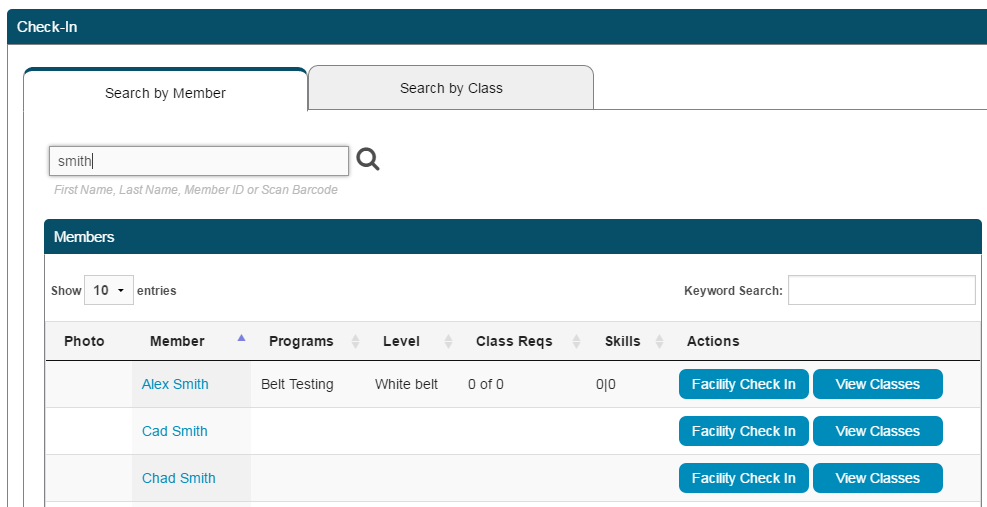
Task: Sort table by Member column arrow
Action: (x=241, y=339)
